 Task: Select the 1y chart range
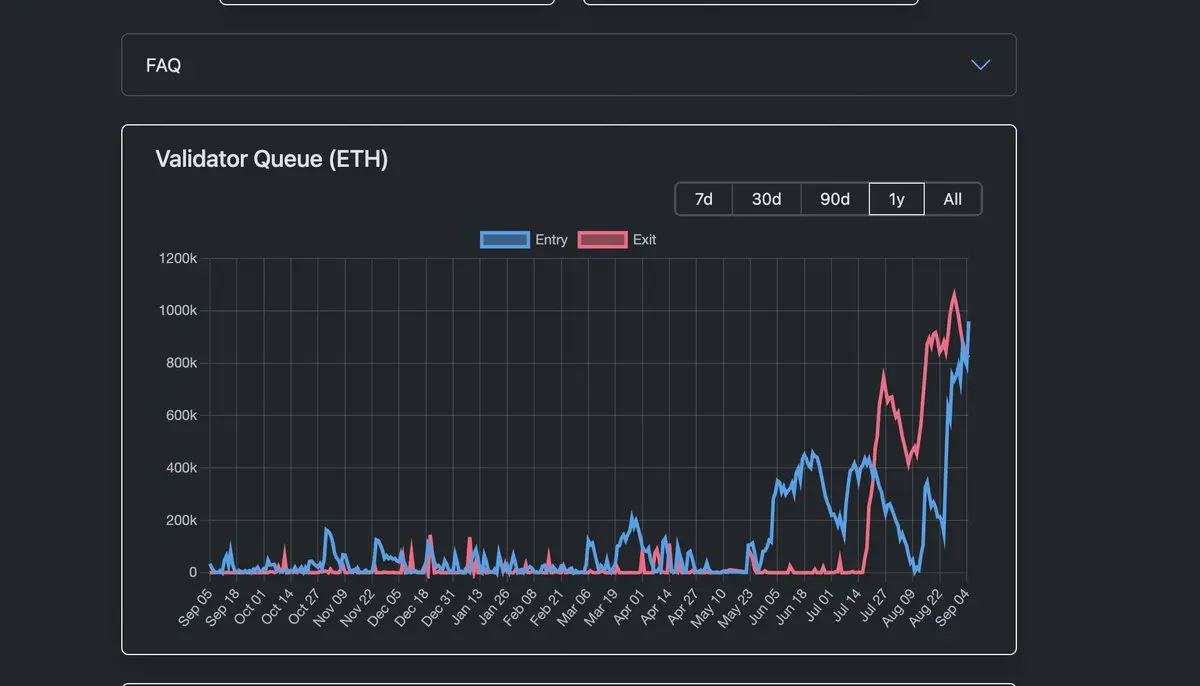897,199
